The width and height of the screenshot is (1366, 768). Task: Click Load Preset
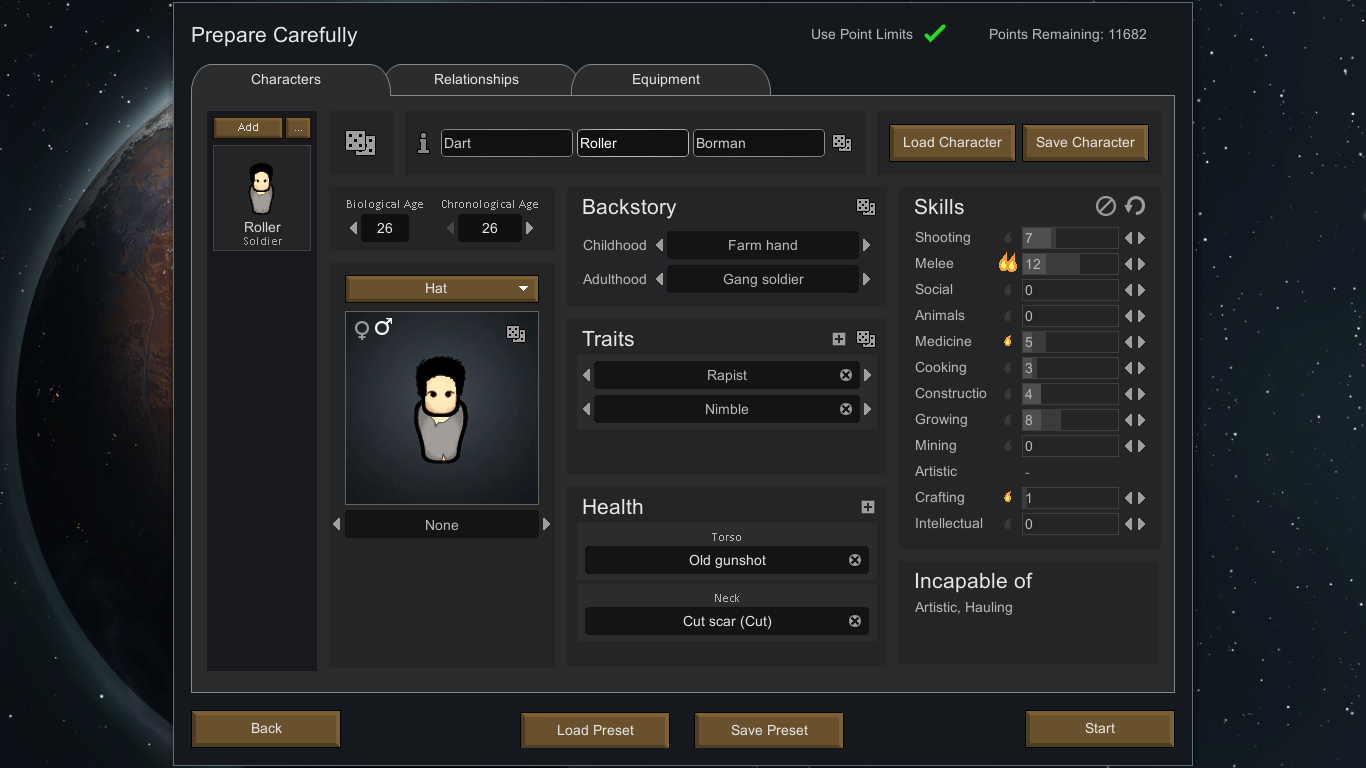click(595, 730)
